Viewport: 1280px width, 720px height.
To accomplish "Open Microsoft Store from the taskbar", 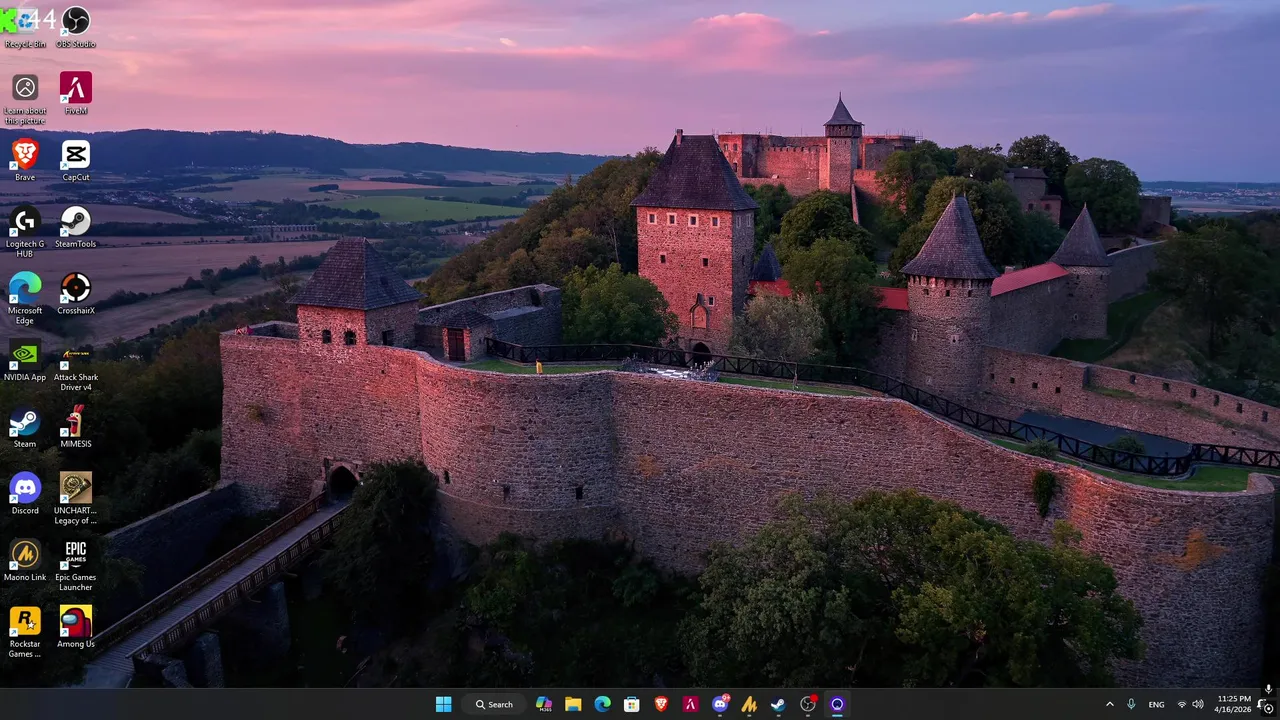I will [x=632, y=704].
